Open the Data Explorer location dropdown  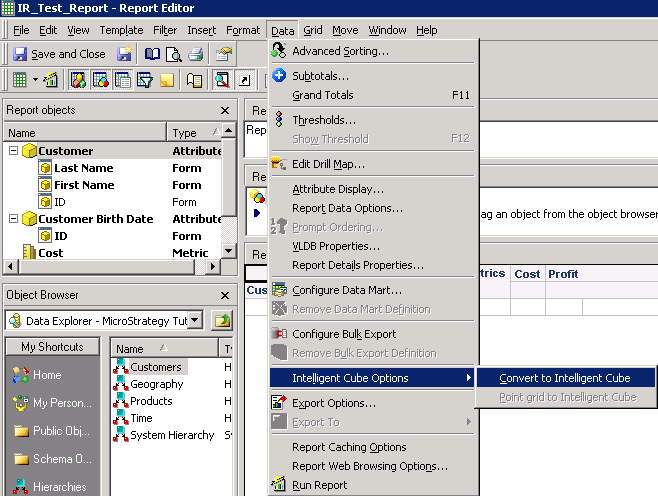pos(195,320)
